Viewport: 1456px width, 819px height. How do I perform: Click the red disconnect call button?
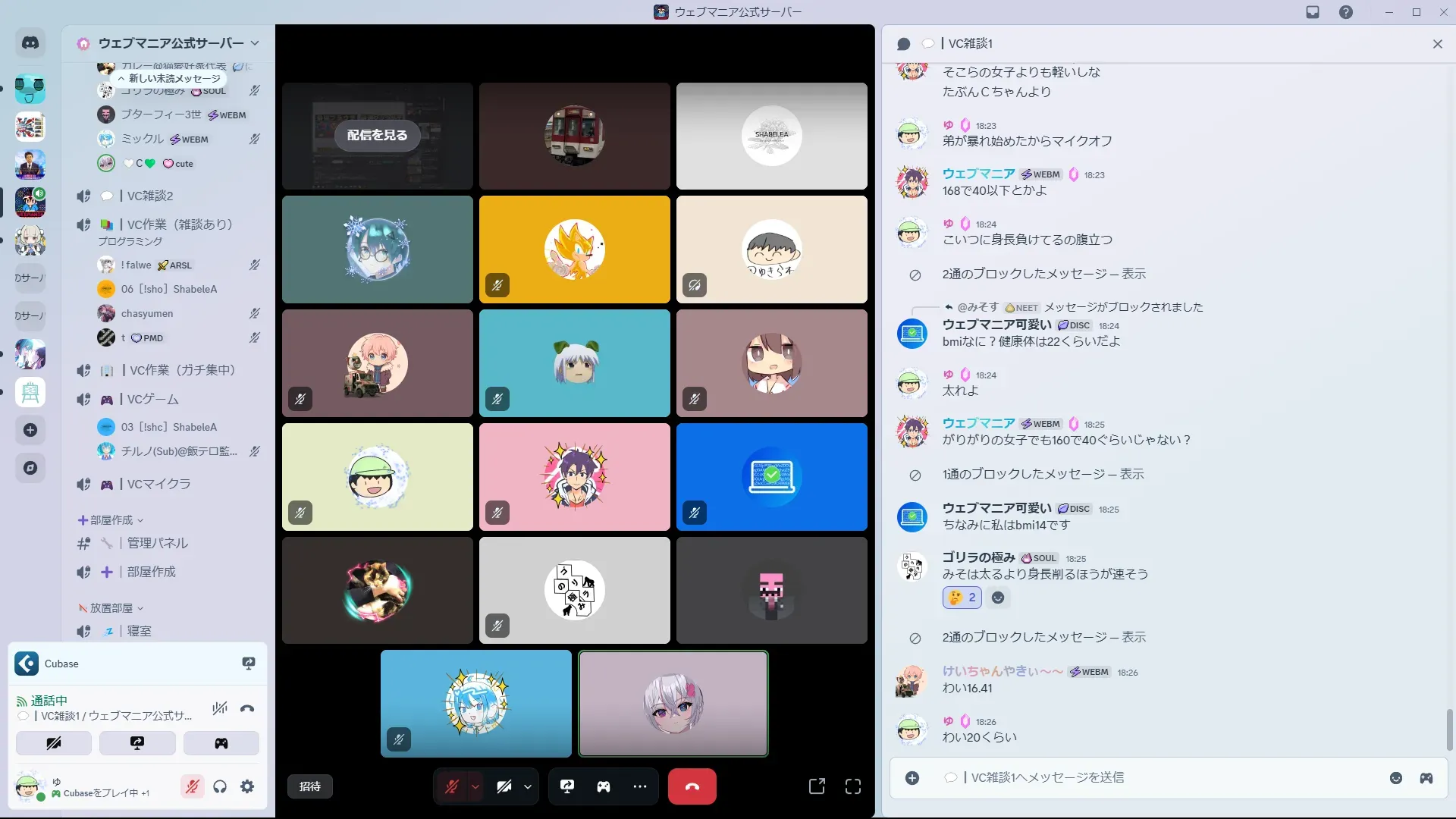[x=692, y=786]
